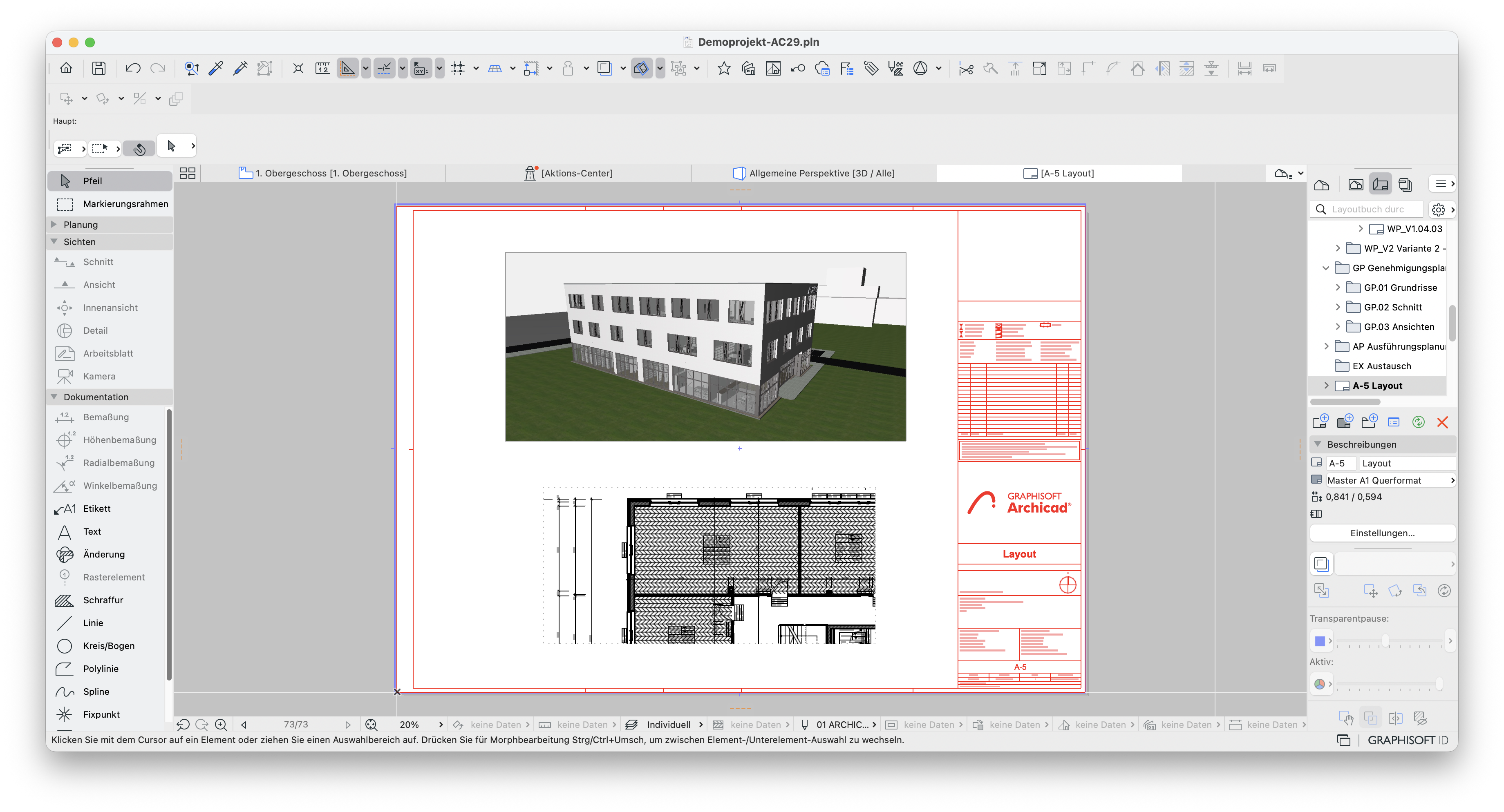Image resolution: width=1504 pixels, height=812 pixels.
Task: Click the undo arrow icon
Action: (x=132, y=68)
